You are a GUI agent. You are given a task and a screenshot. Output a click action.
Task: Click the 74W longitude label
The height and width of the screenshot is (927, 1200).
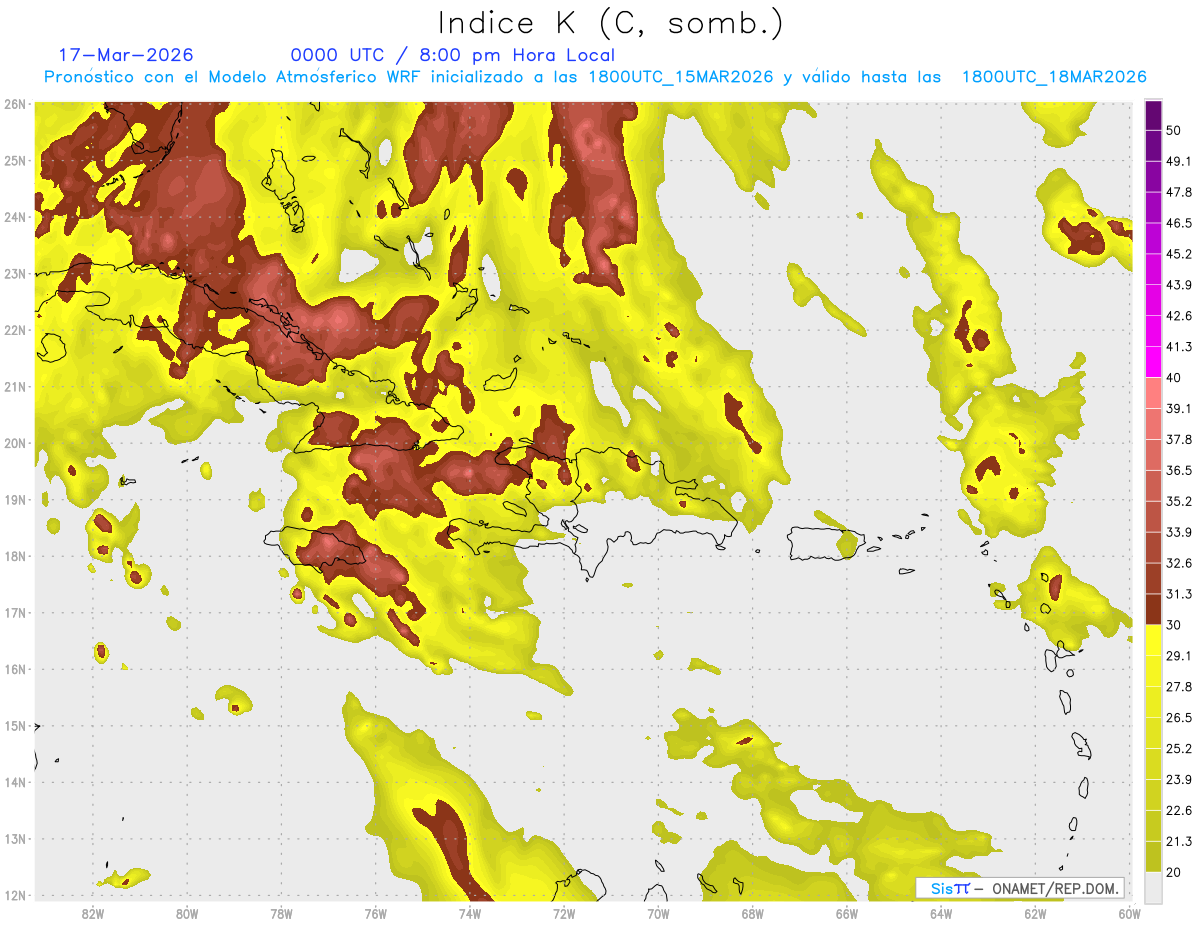(470, 914)
